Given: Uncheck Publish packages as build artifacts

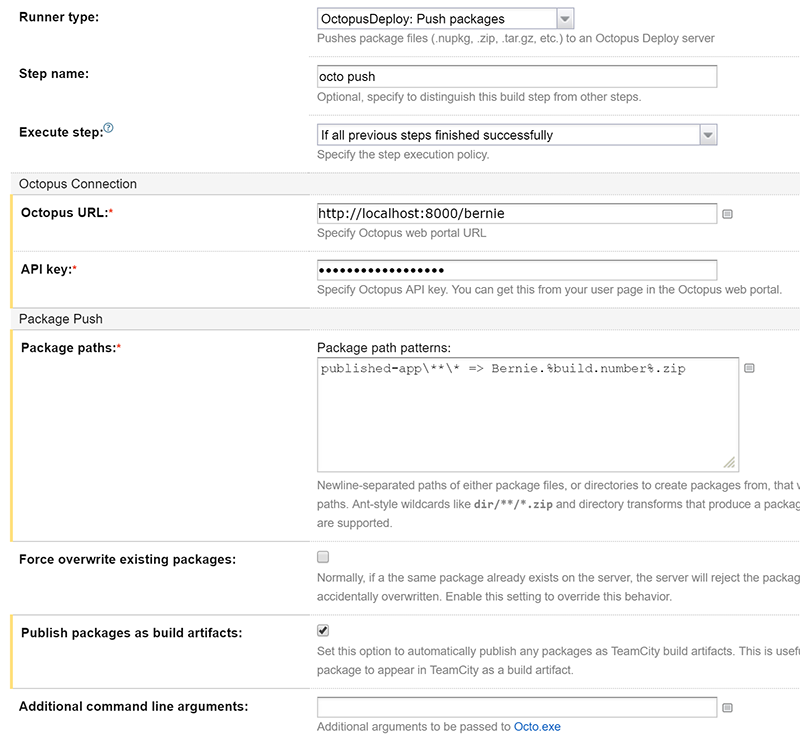Looking at the screenshot, I should 323,631.
